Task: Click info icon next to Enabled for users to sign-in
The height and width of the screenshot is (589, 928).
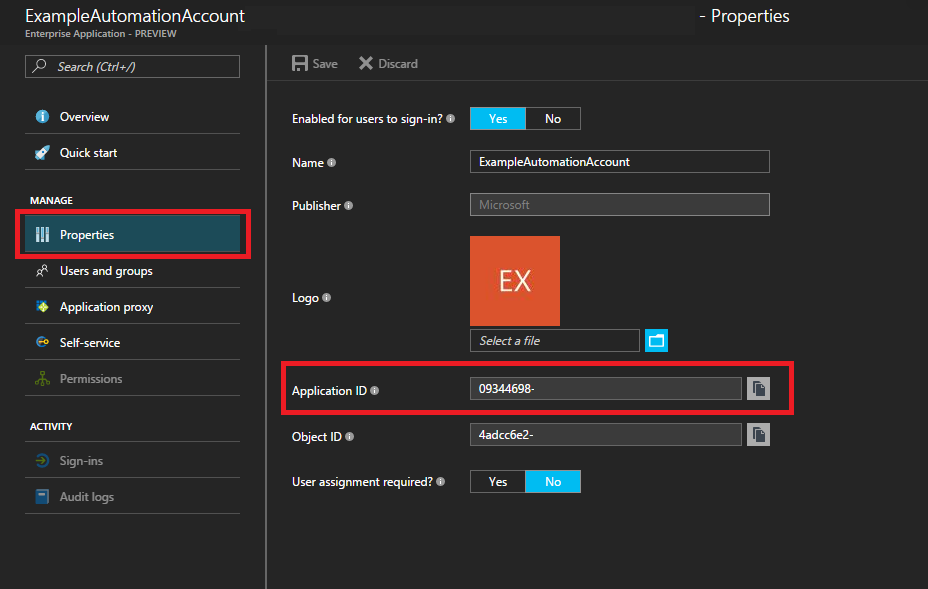Action: point(450,118)
